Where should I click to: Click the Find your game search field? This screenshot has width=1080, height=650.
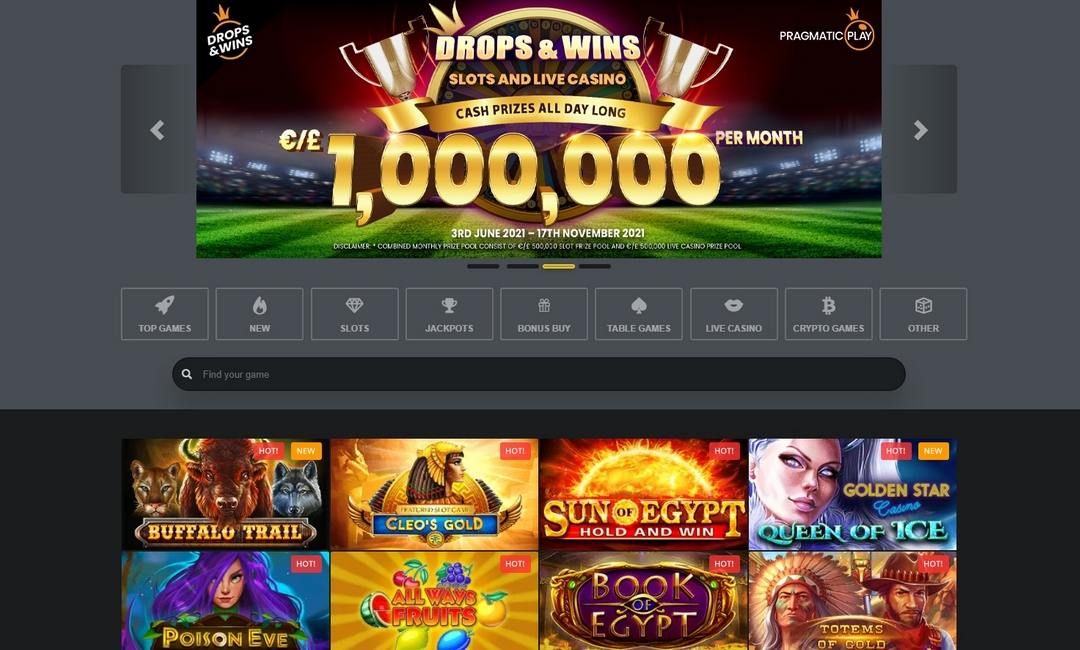[x=539, y=374]
